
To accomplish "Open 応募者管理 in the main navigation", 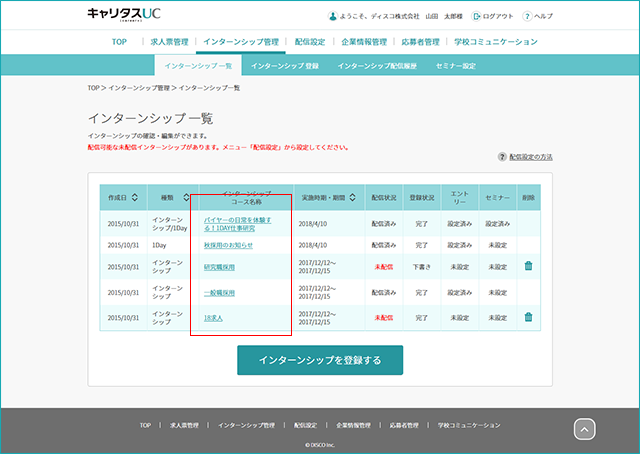I will click(420, 42).
